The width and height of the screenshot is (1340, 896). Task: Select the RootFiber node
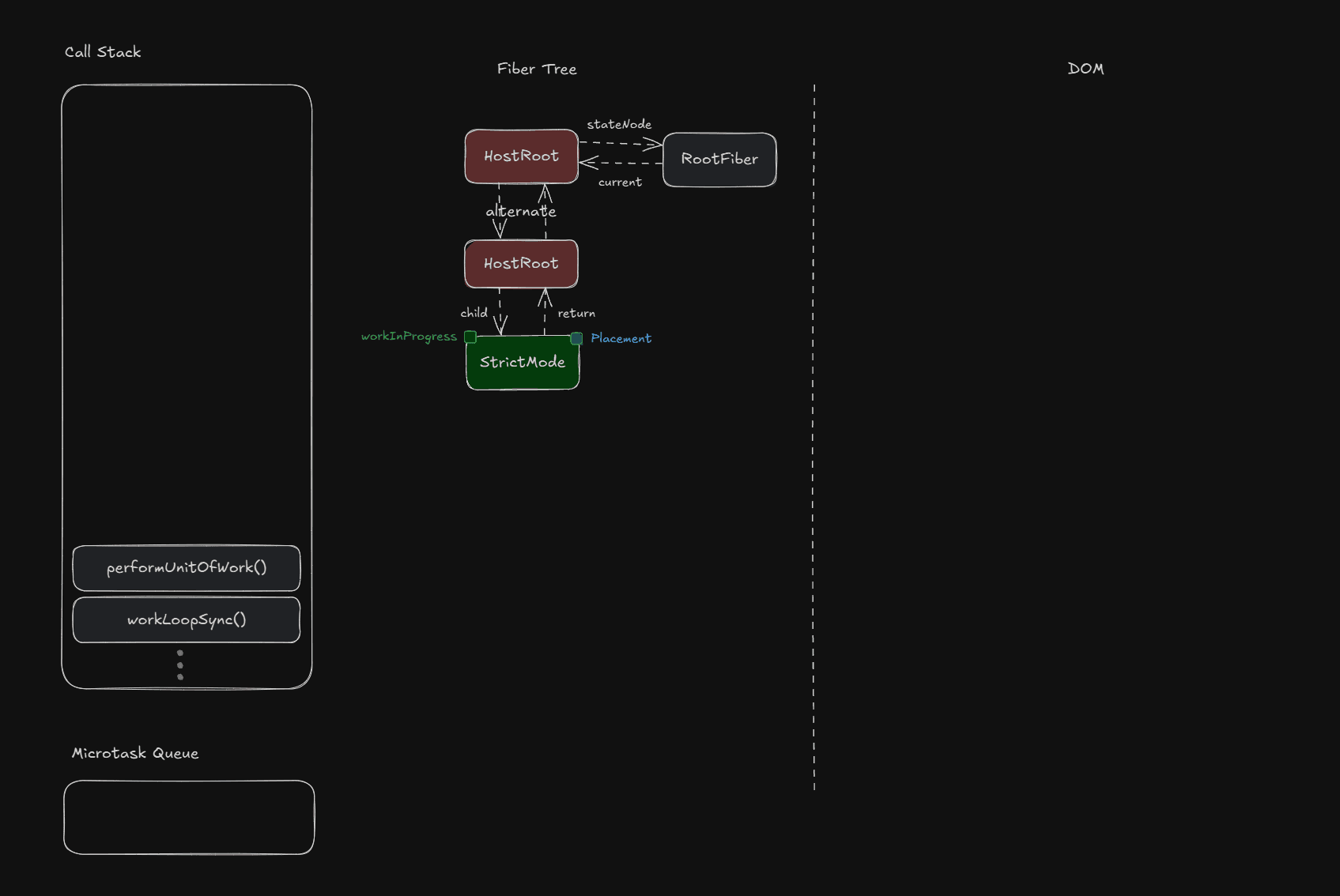(x=719, y=160)
